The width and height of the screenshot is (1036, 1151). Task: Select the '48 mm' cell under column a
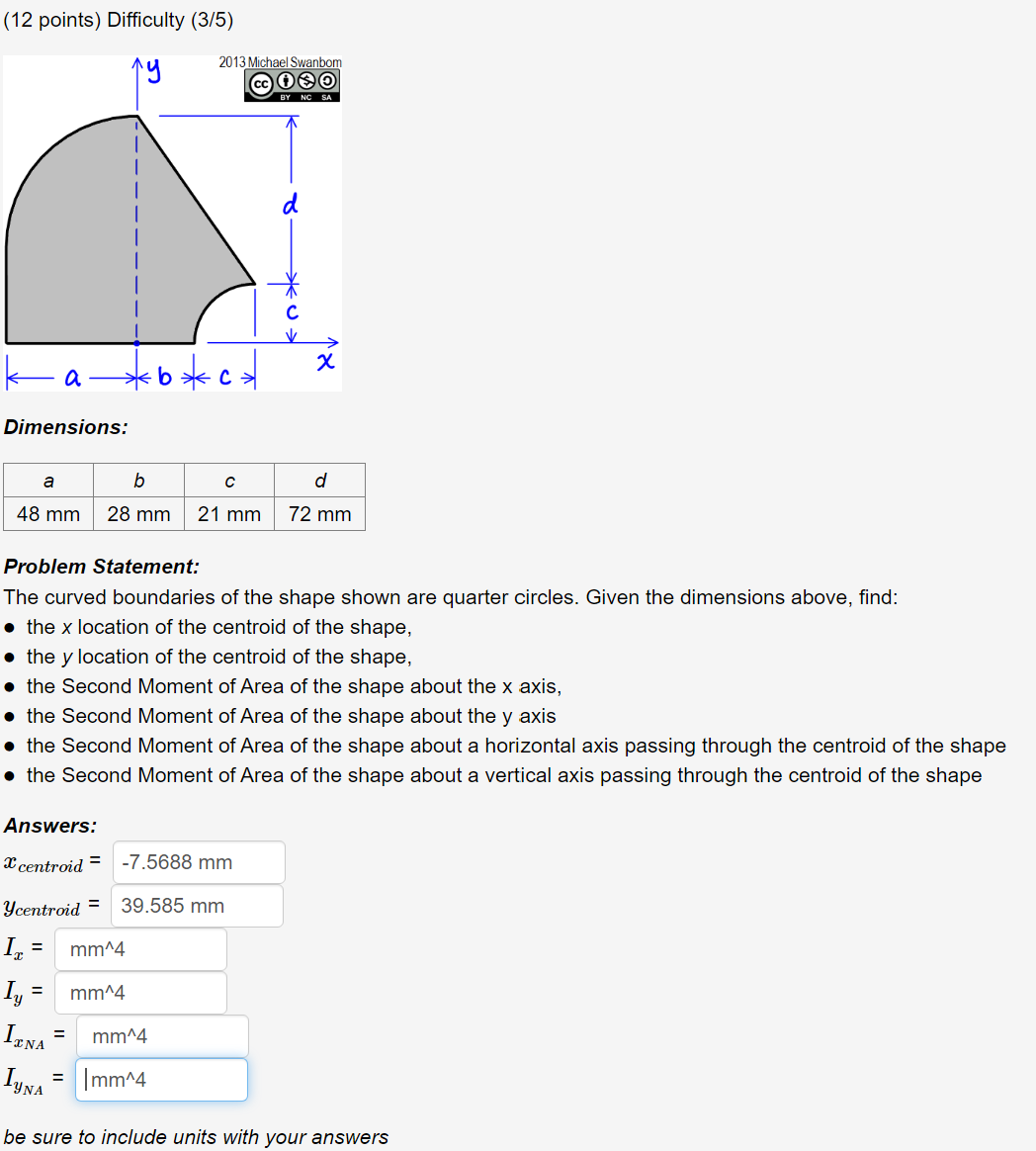coord(47,513)
